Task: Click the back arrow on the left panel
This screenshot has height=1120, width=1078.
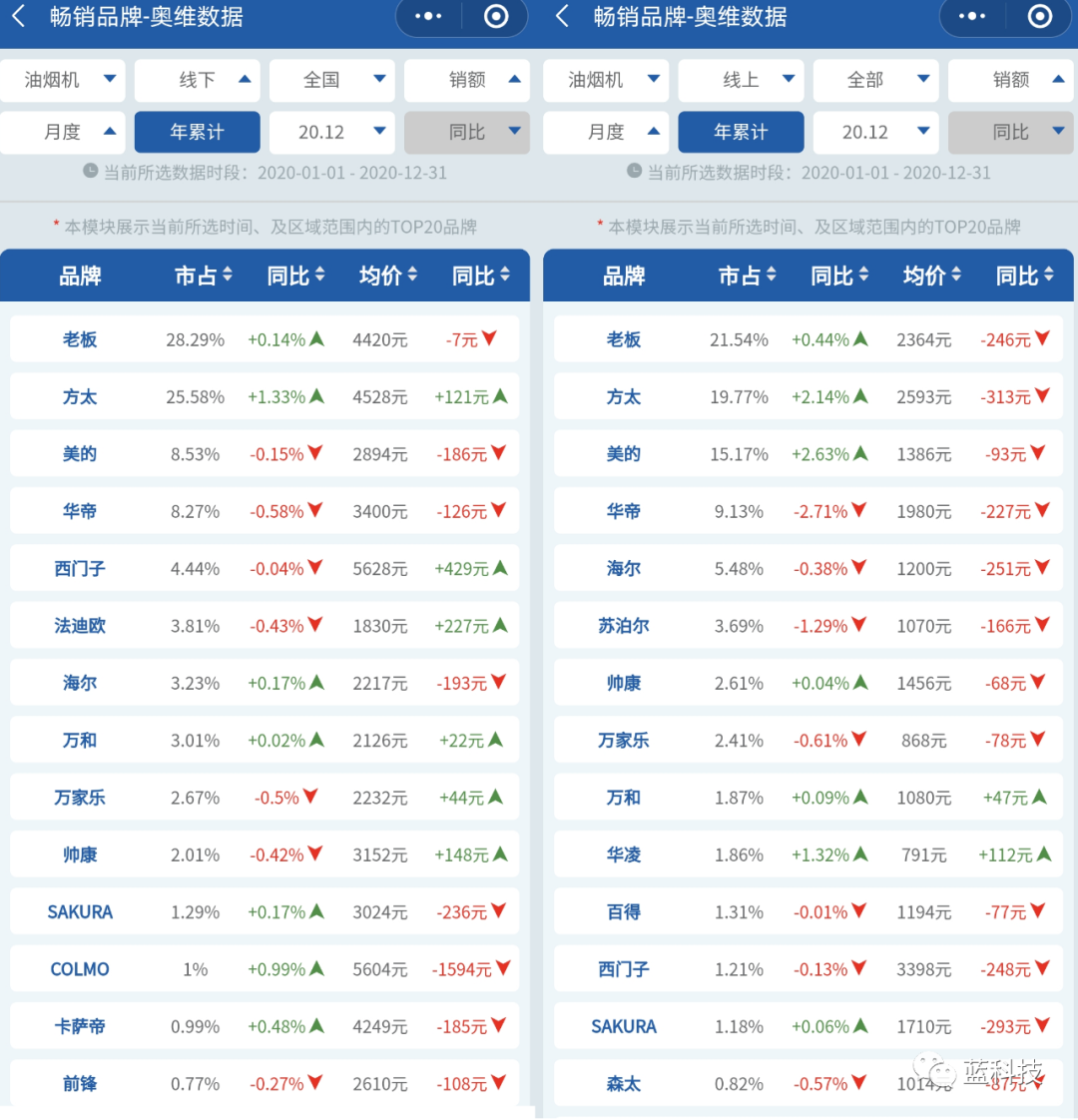Action: tap(18, 17)
